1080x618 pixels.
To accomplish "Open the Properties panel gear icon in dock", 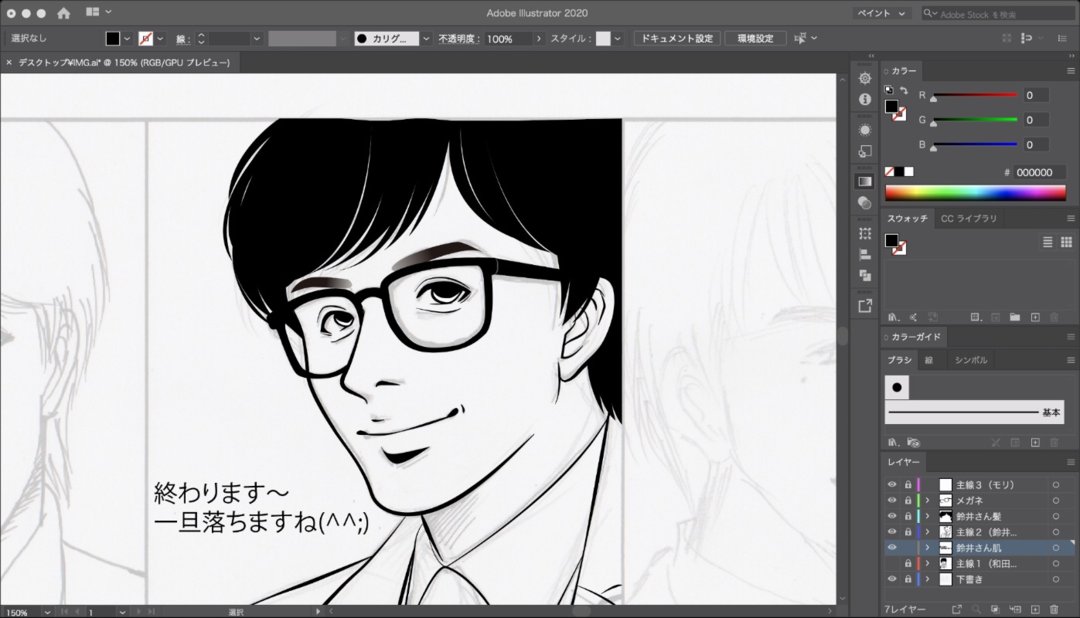I will pos(865,79).
